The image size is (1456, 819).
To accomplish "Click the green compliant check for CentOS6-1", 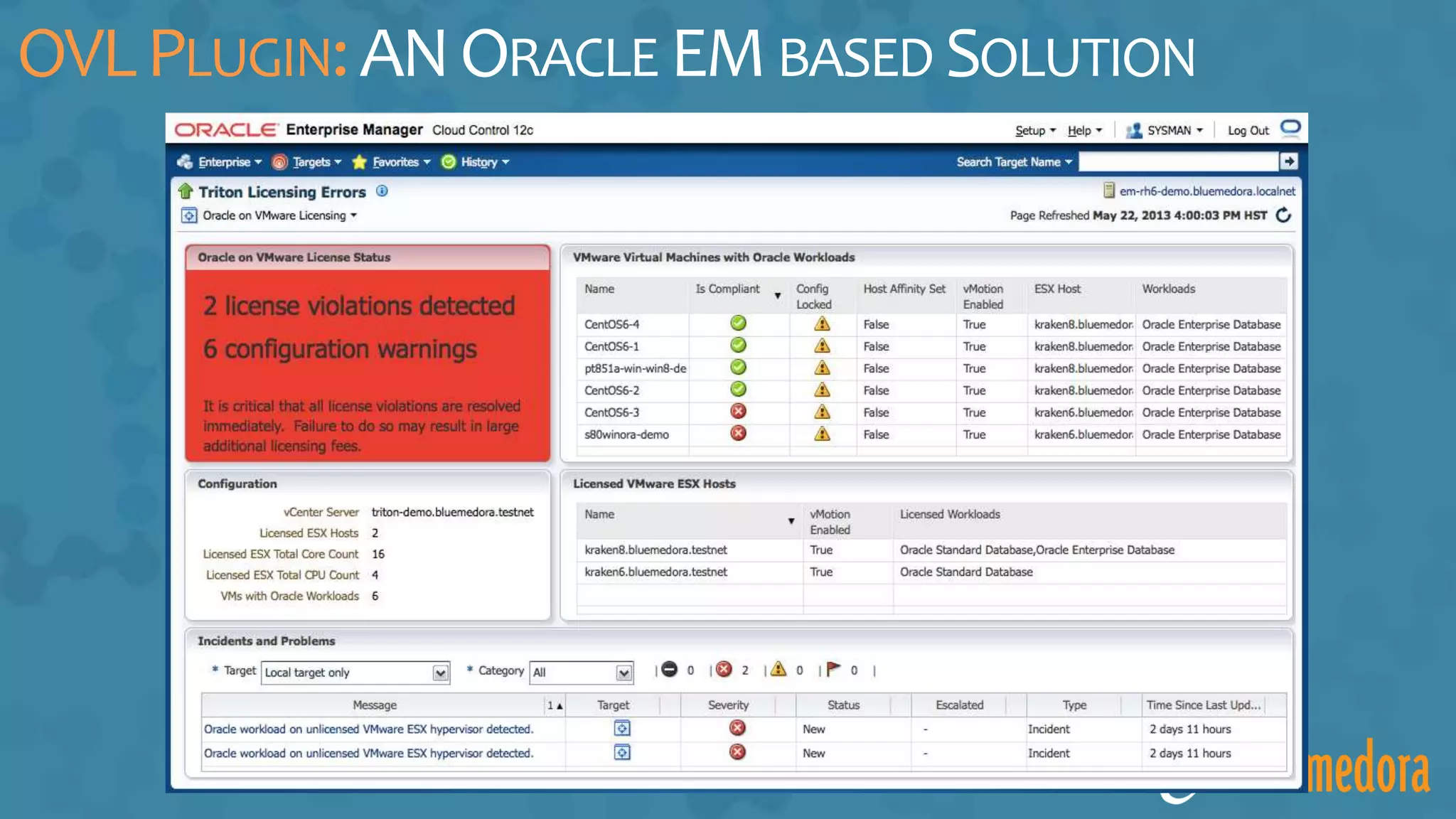I will 738,346.
